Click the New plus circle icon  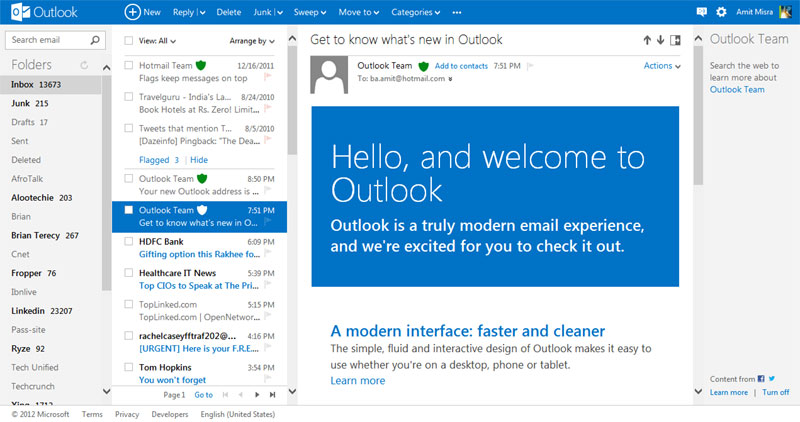point(132,12)
